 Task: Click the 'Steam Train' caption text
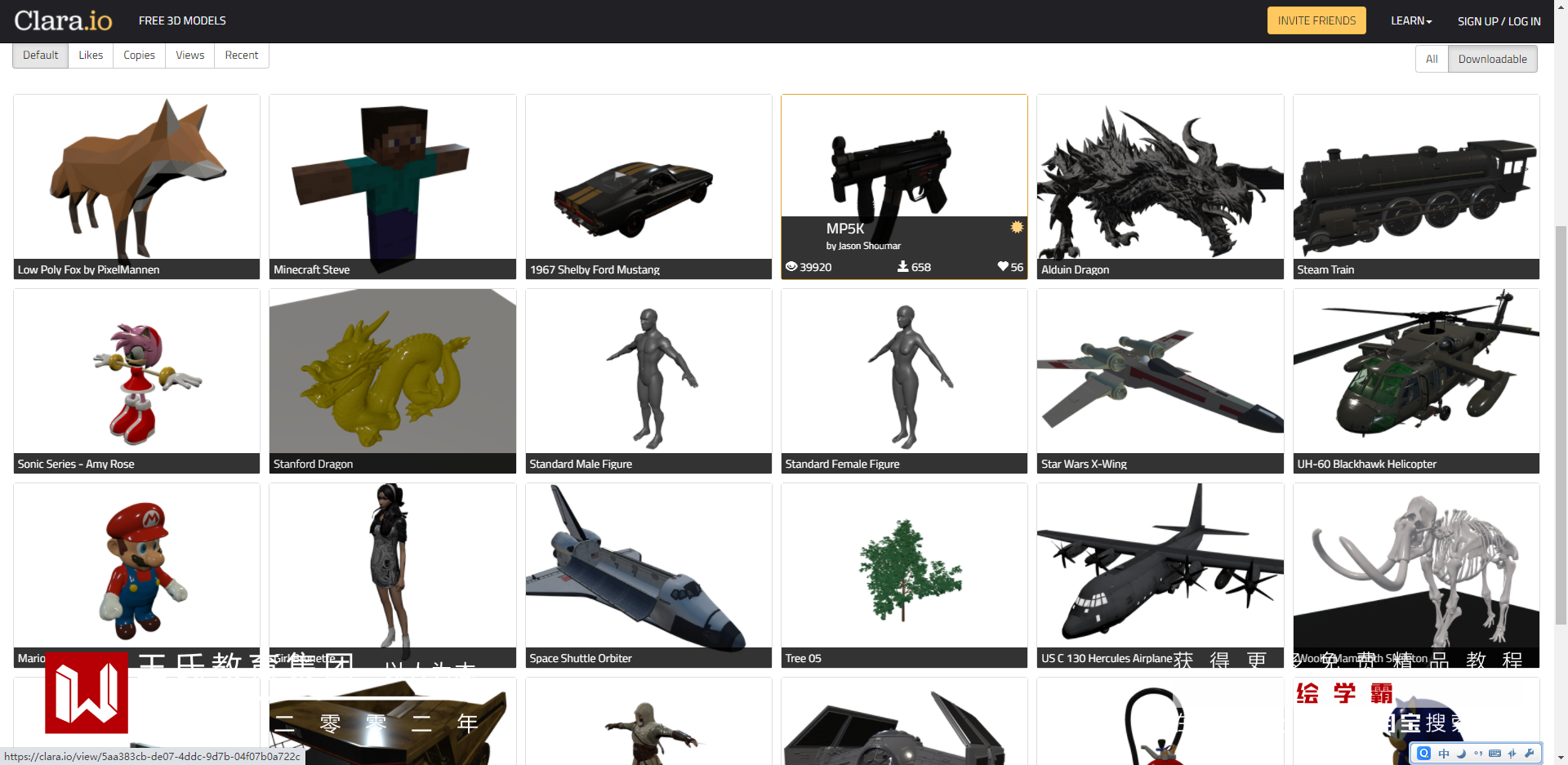1325,269
